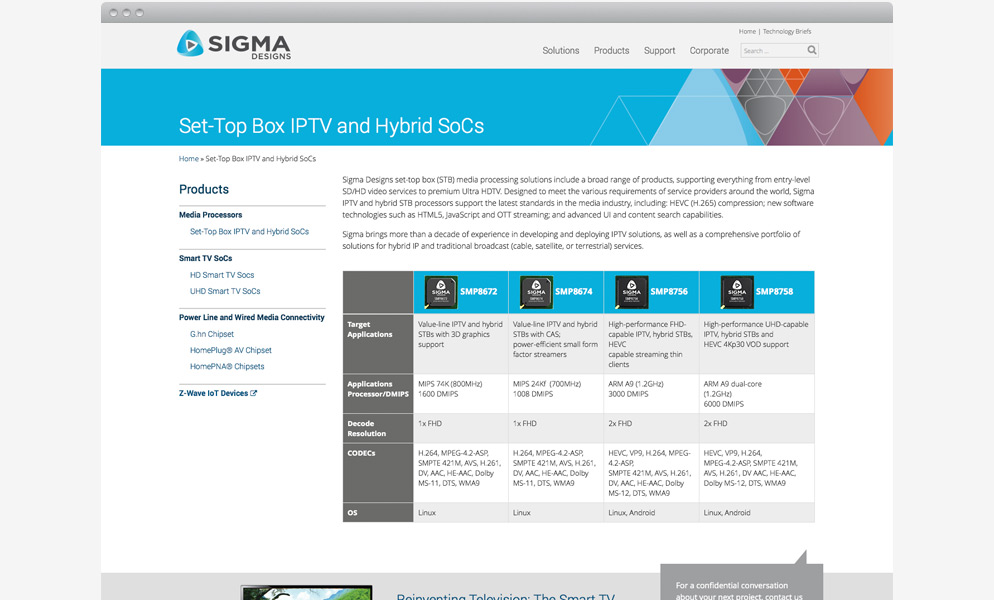This screenshot has height=600, width=994.
Task: Click the '2x FHD' cell under SMP8758
Action: 757,428
